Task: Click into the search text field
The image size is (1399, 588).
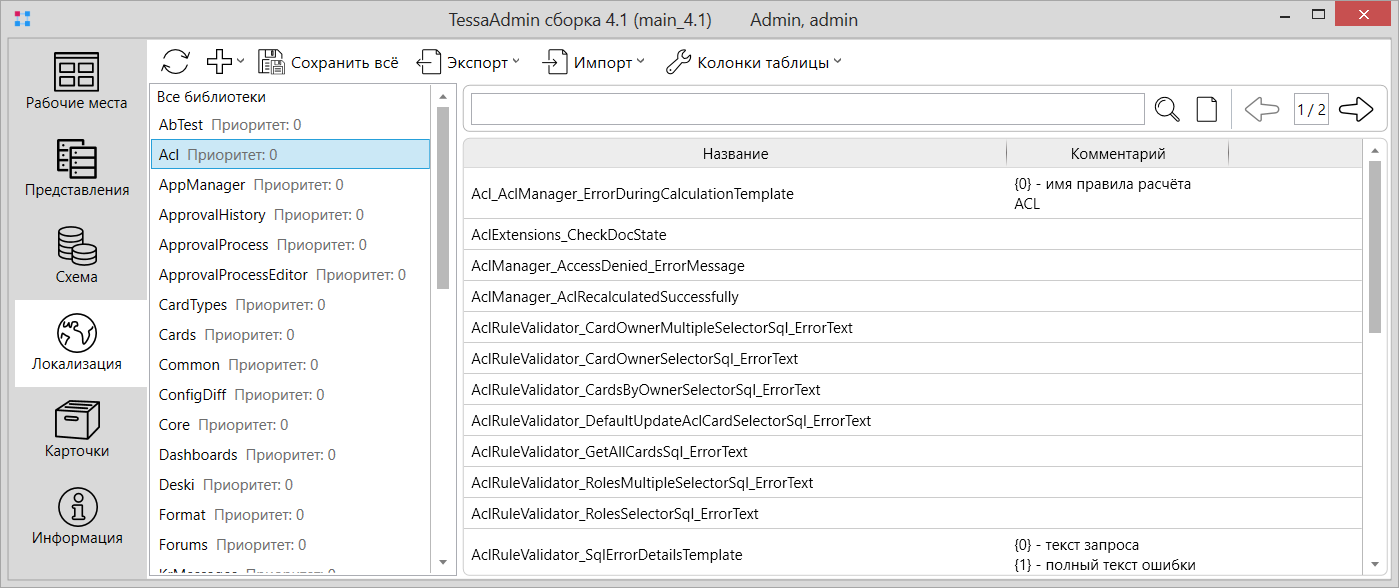Action: tap(807, 109)
